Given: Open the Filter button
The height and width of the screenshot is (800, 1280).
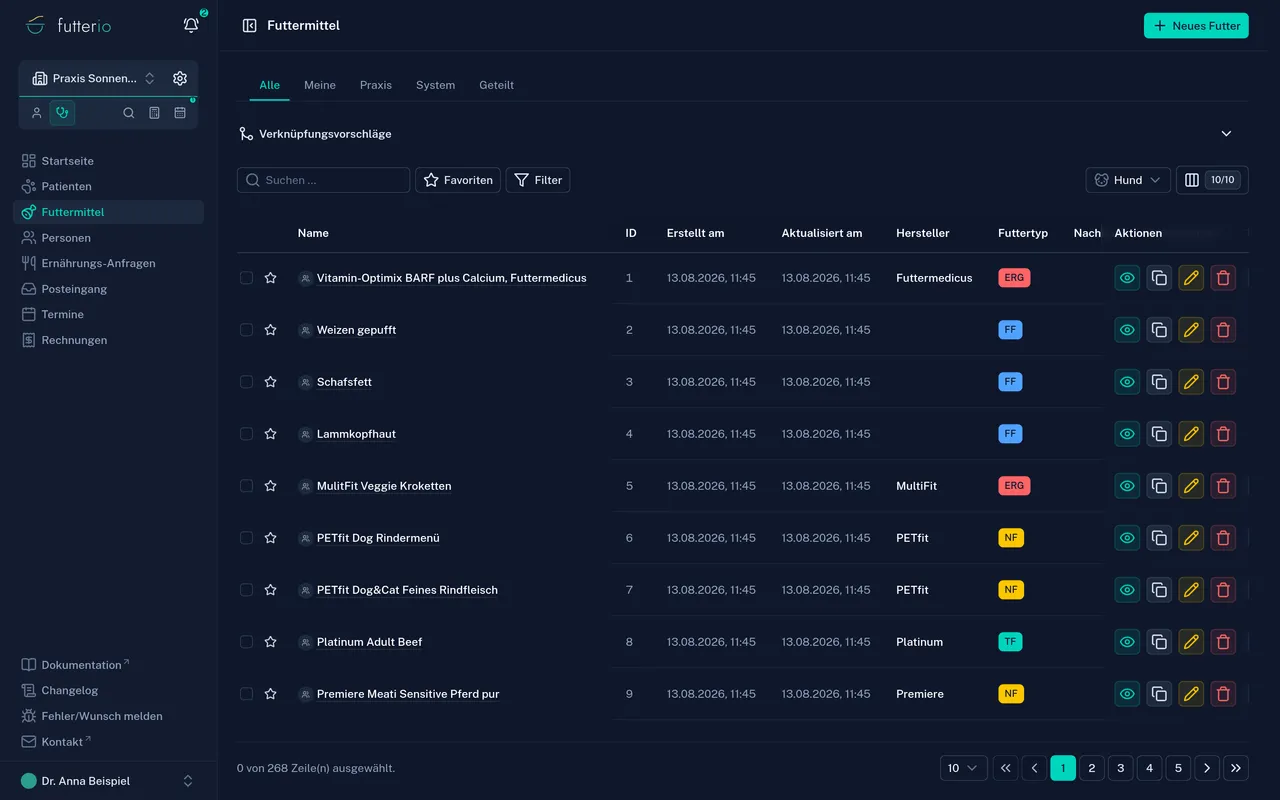Looking at the screenshot, I should click(x=538, y=180).
